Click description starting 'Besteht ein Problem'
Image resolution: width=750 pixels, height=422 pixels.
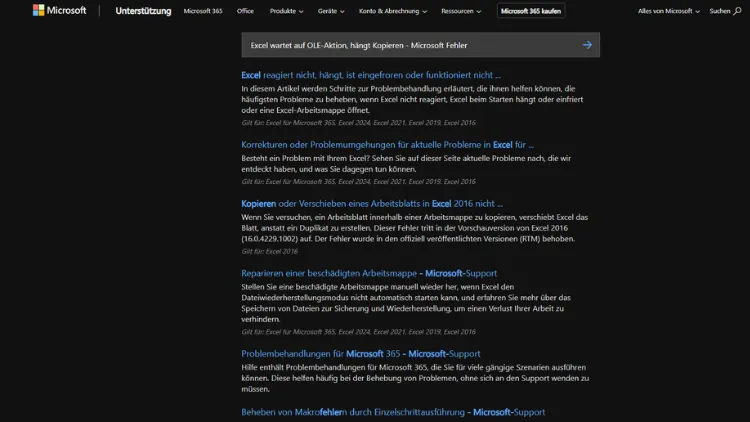(x=406, y=164)
